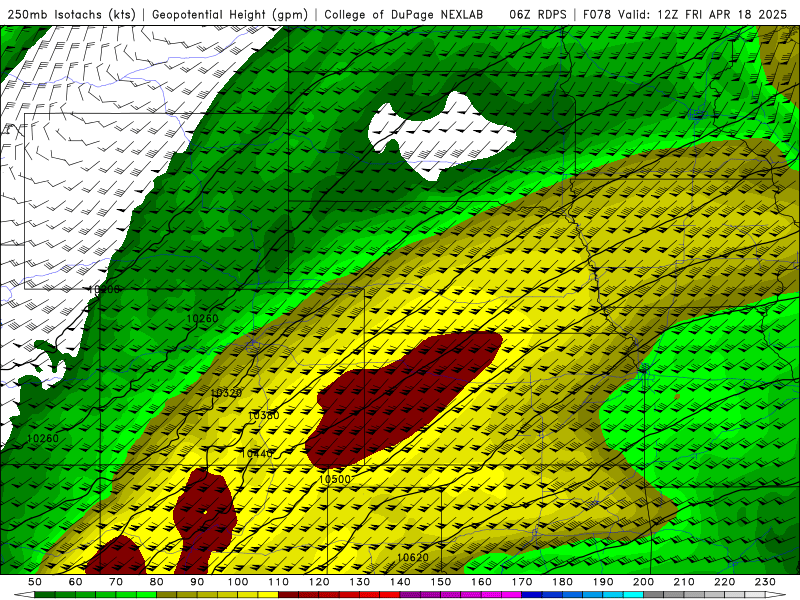Image resolution: width=800 pixels, height=600 pixels.
Task: Click the 170 value on the color scale
Action: coord(522,582)
